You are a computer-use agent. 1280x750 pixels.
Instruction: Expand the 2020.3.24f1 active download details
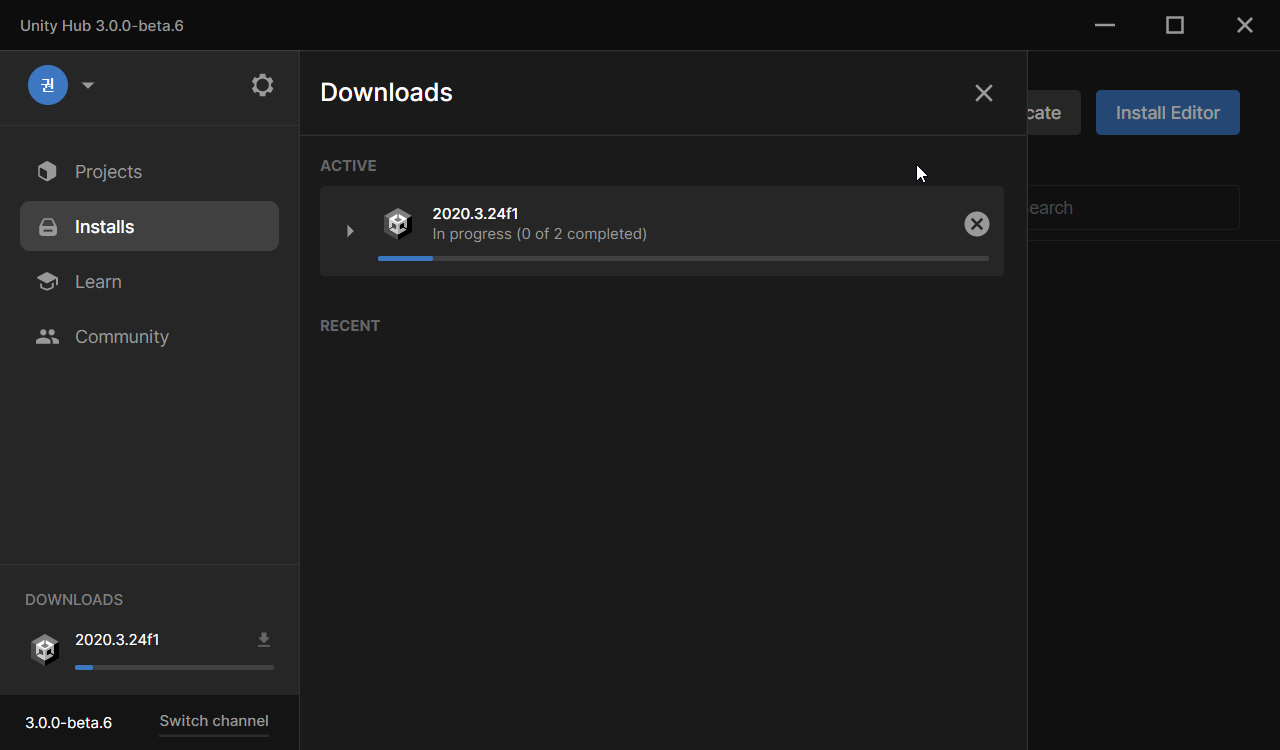[350, 231]
